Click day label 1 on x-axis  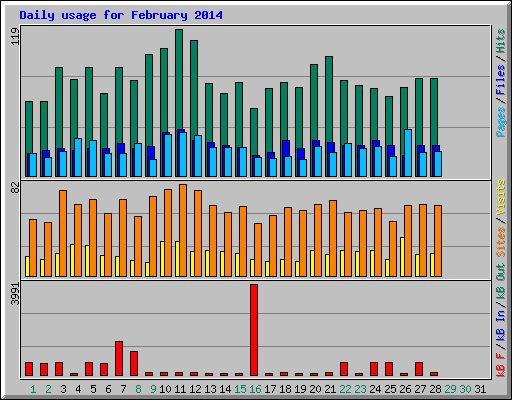[33, 389]
